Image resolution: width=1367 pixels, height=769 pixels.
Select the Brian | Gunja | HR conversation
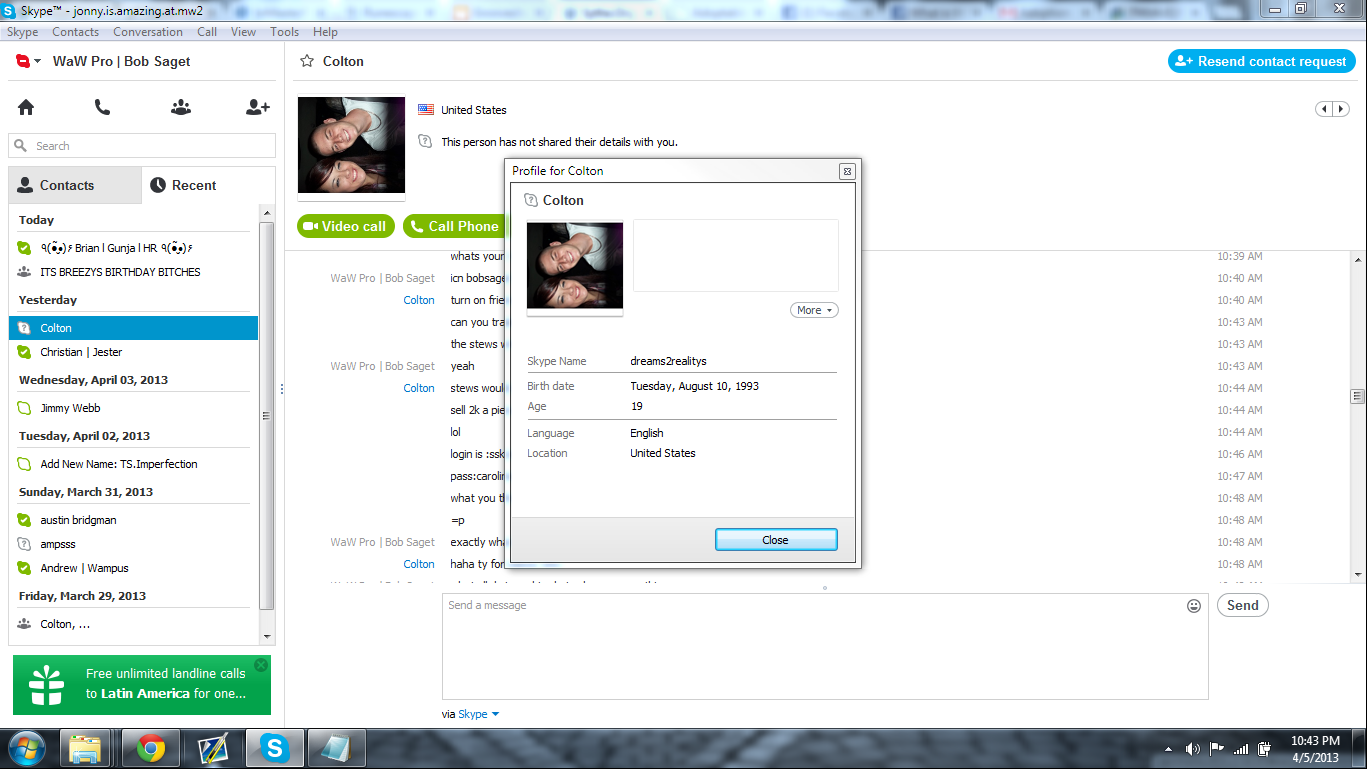point(134,248)
